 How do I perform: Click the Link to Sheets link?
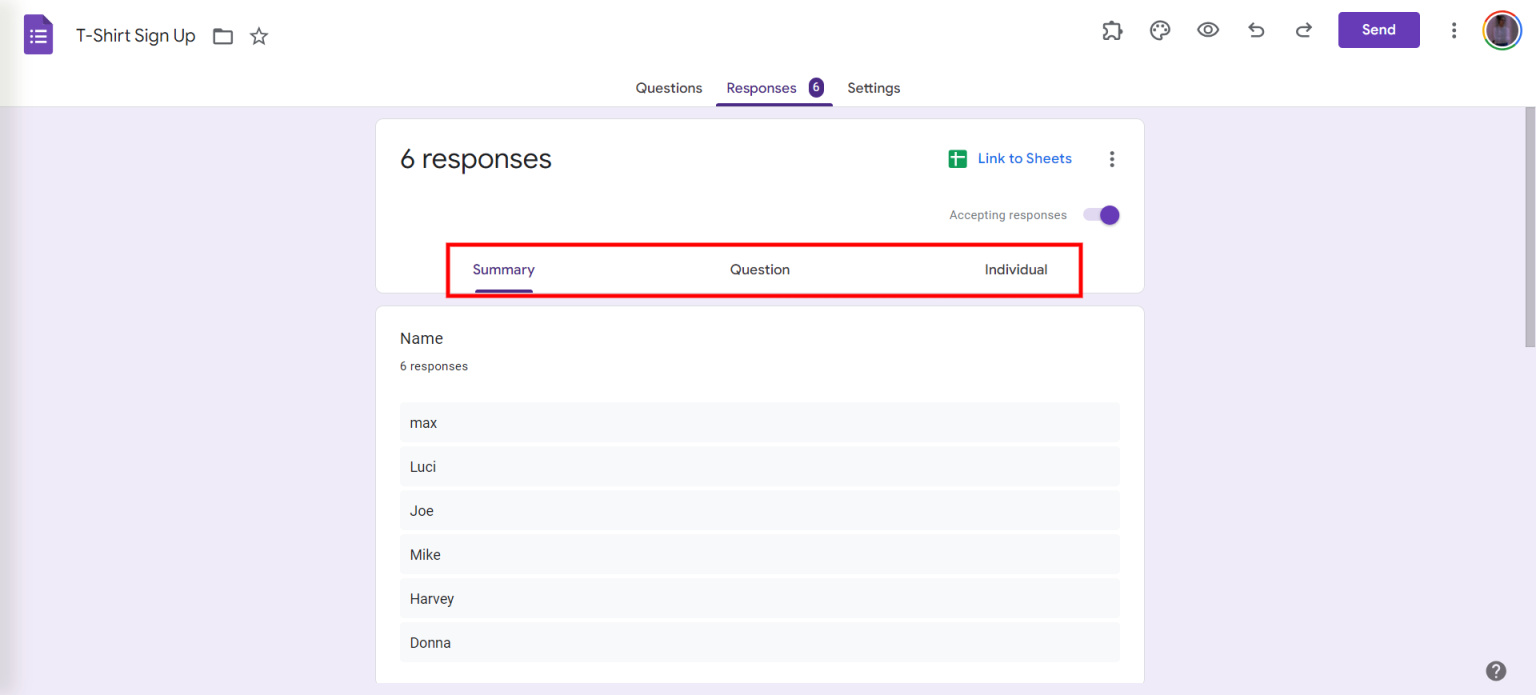point(1024,158)
